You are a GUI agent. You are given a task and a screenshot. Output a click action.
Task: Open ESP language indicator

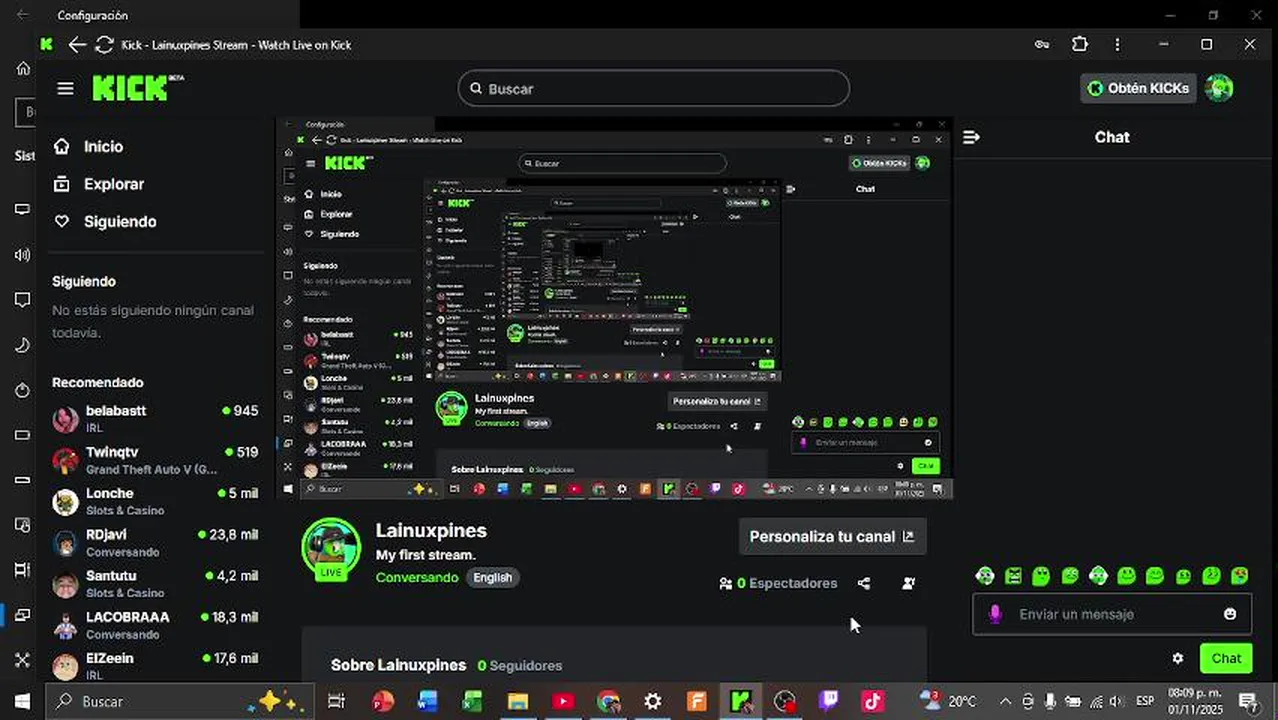[x=1145, y=701]
